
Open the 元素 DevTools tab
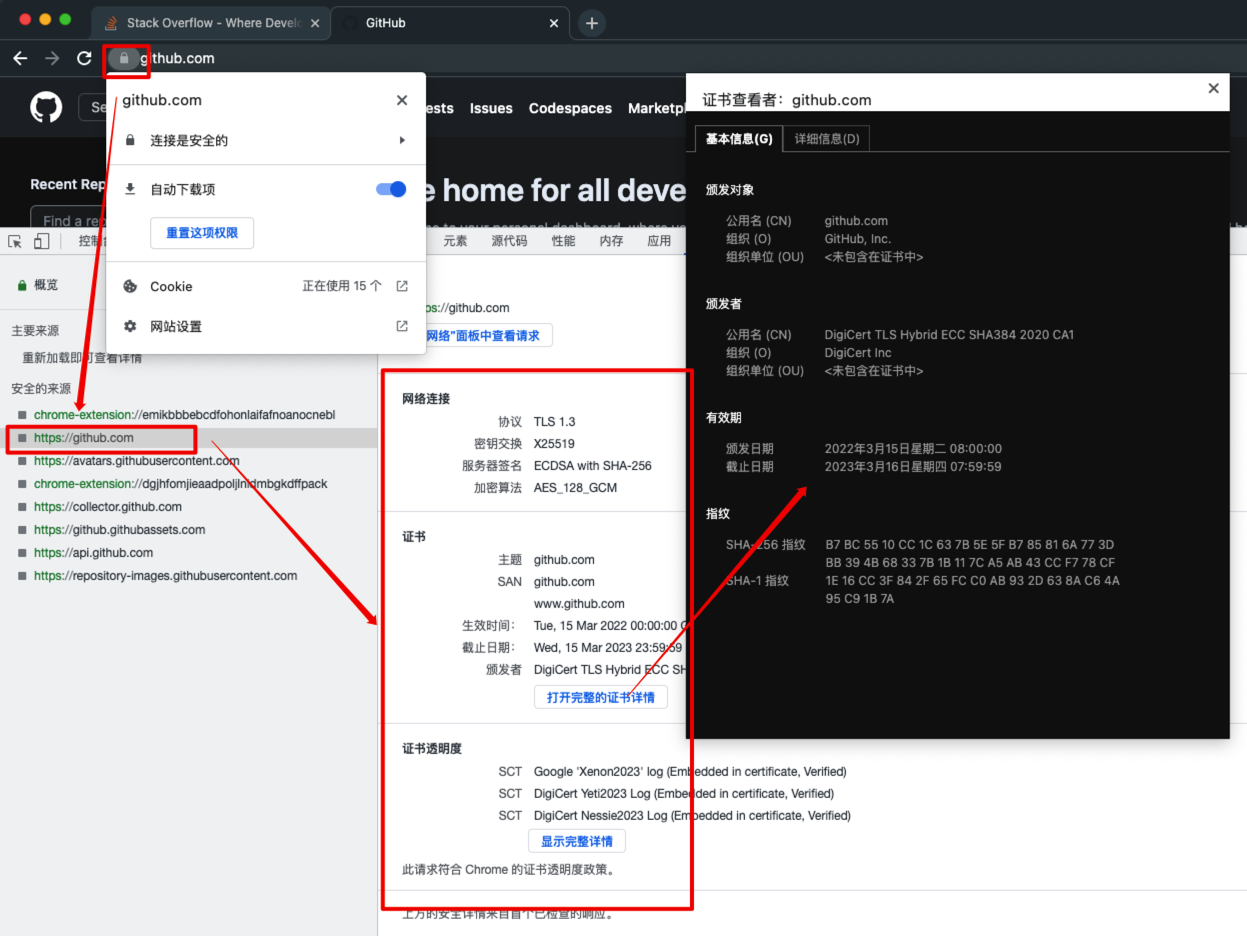click(x=455, y=241)
